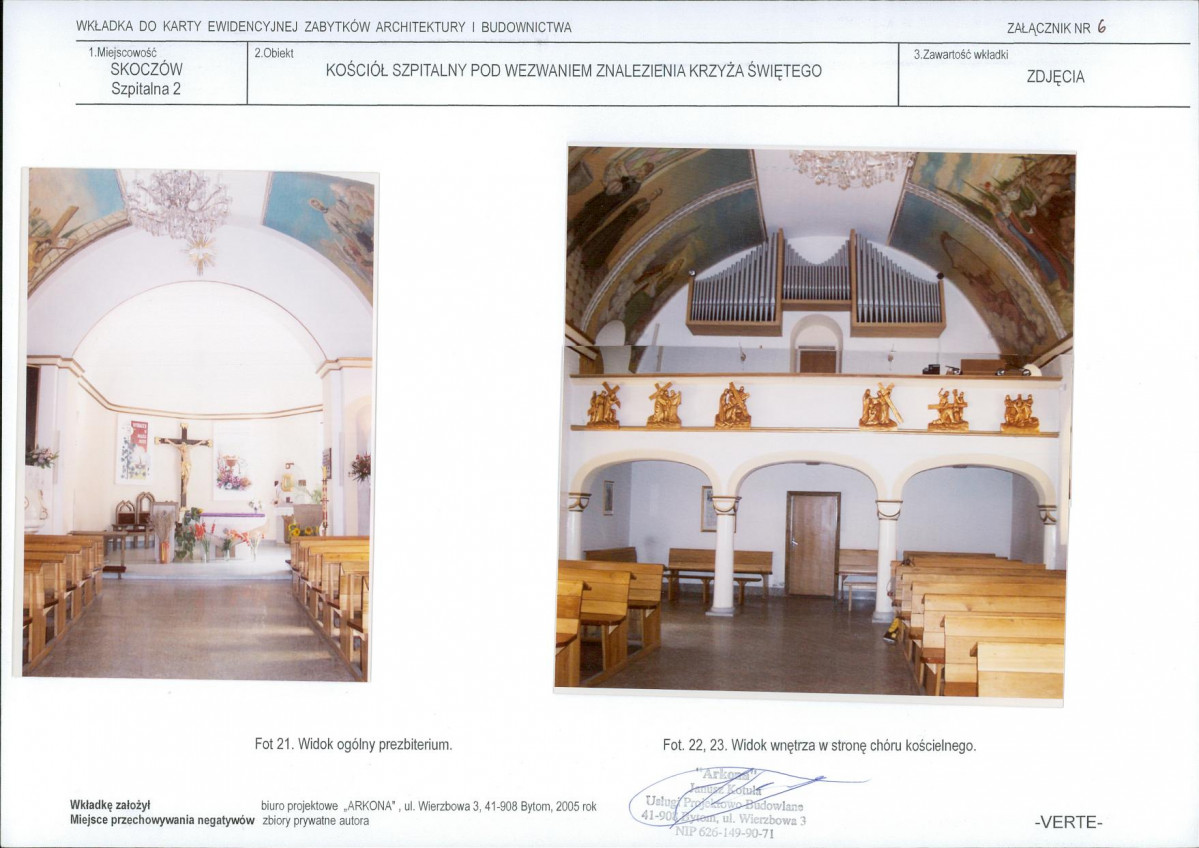Click the ZDJĘCIA content field
This screenshot has width=1199, height=848.
coord(1055,77)
